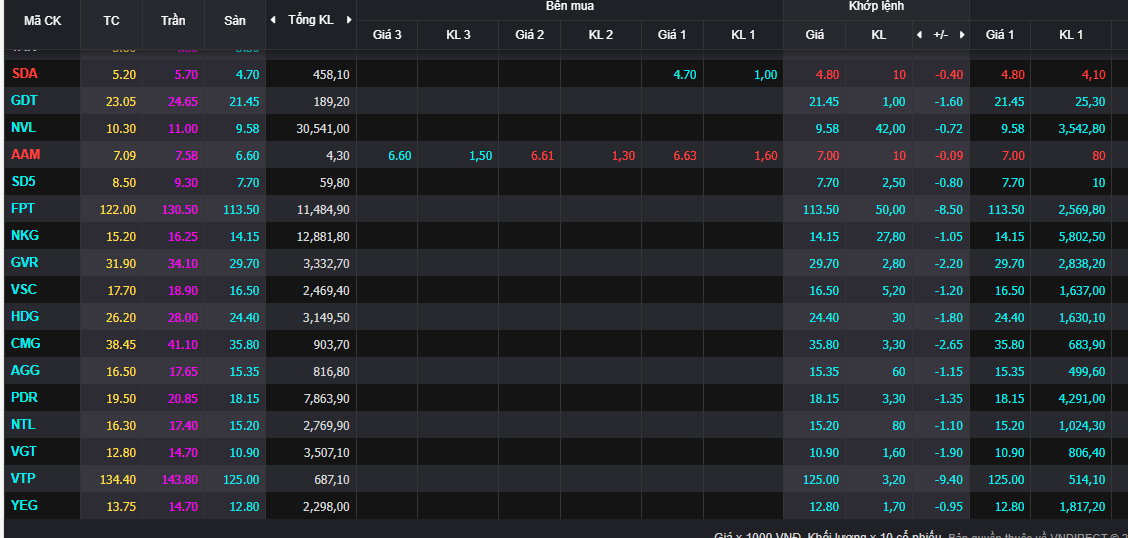1128x538 pixels.
Task: Open the NVL stock symbol
Action: pyautogui.click(x=23, y=127)
